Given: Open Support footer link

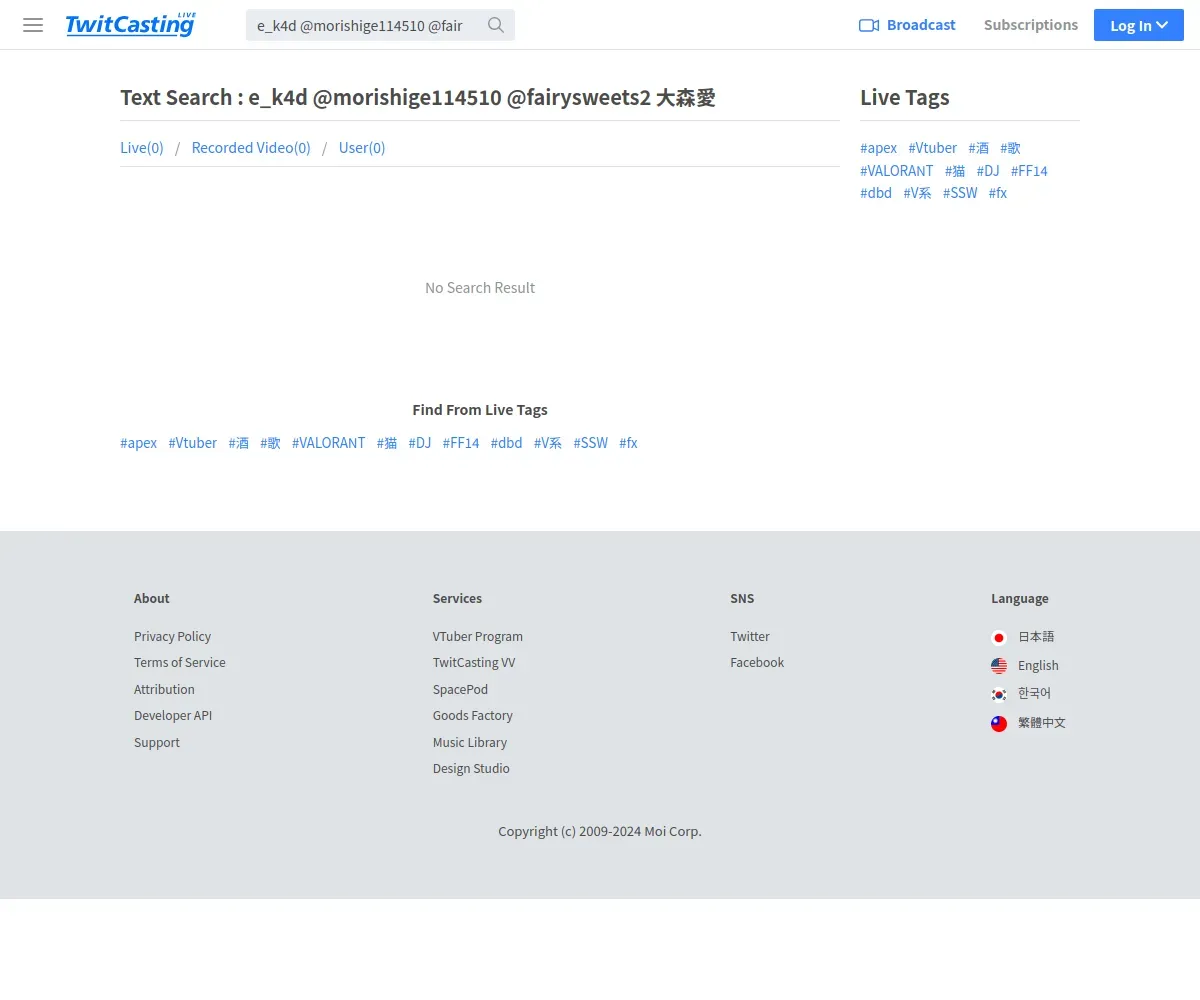Looking at the screenshot, I should (157, 743).
